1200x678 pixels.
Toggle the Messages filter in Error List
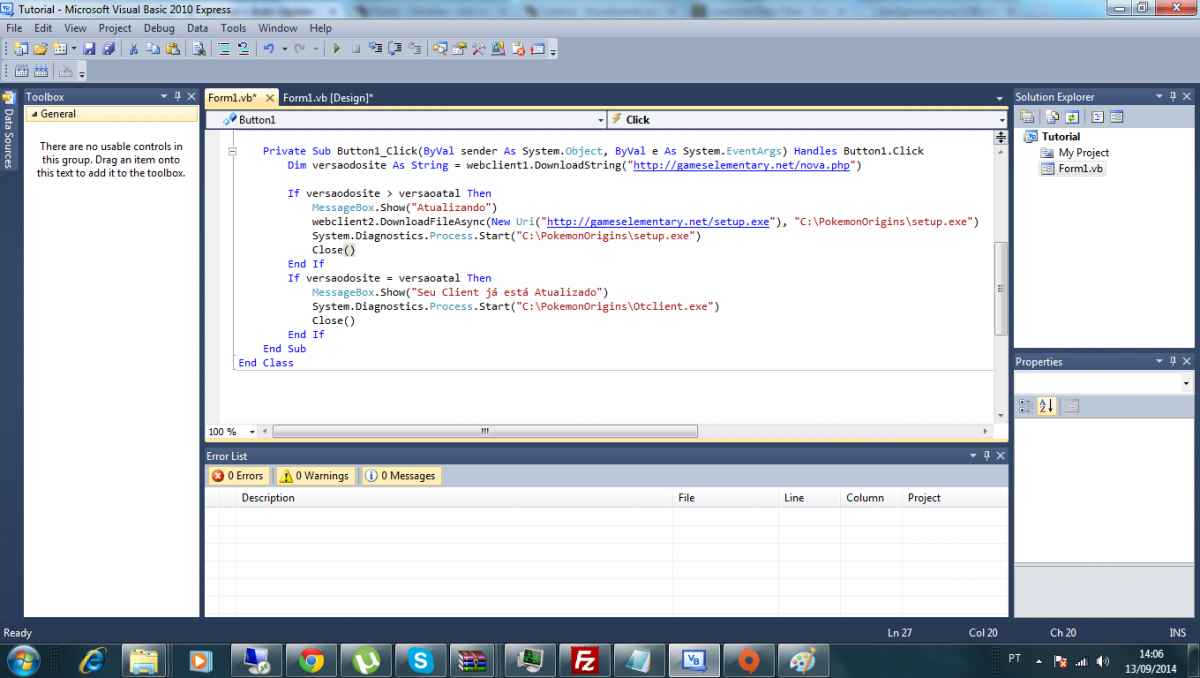point(400,476)
